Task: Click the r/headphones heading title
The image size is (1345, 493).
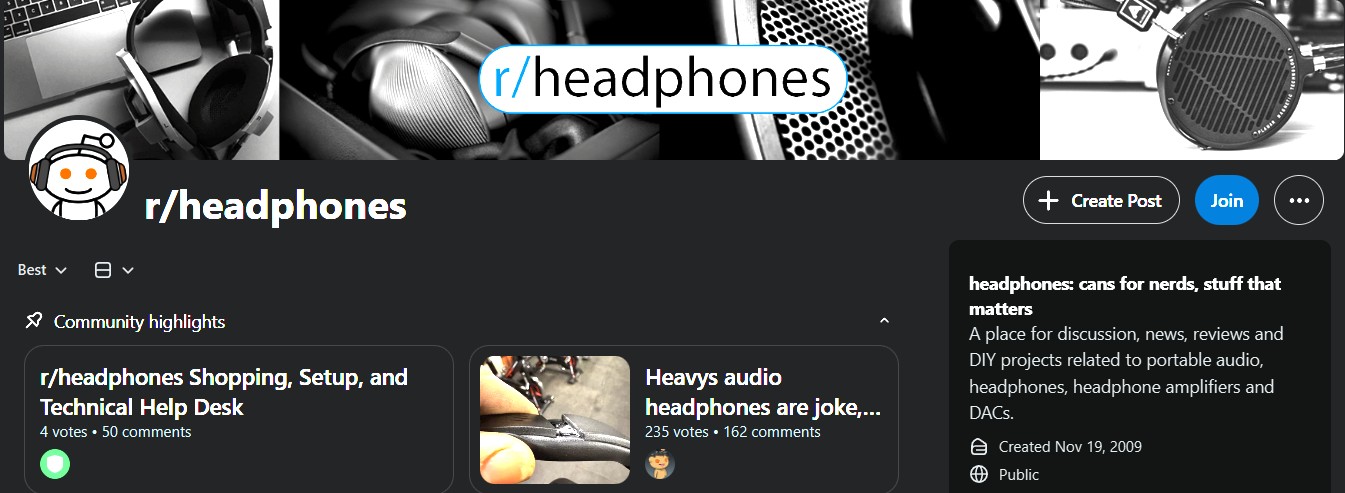Action: (x=275, y=206)
